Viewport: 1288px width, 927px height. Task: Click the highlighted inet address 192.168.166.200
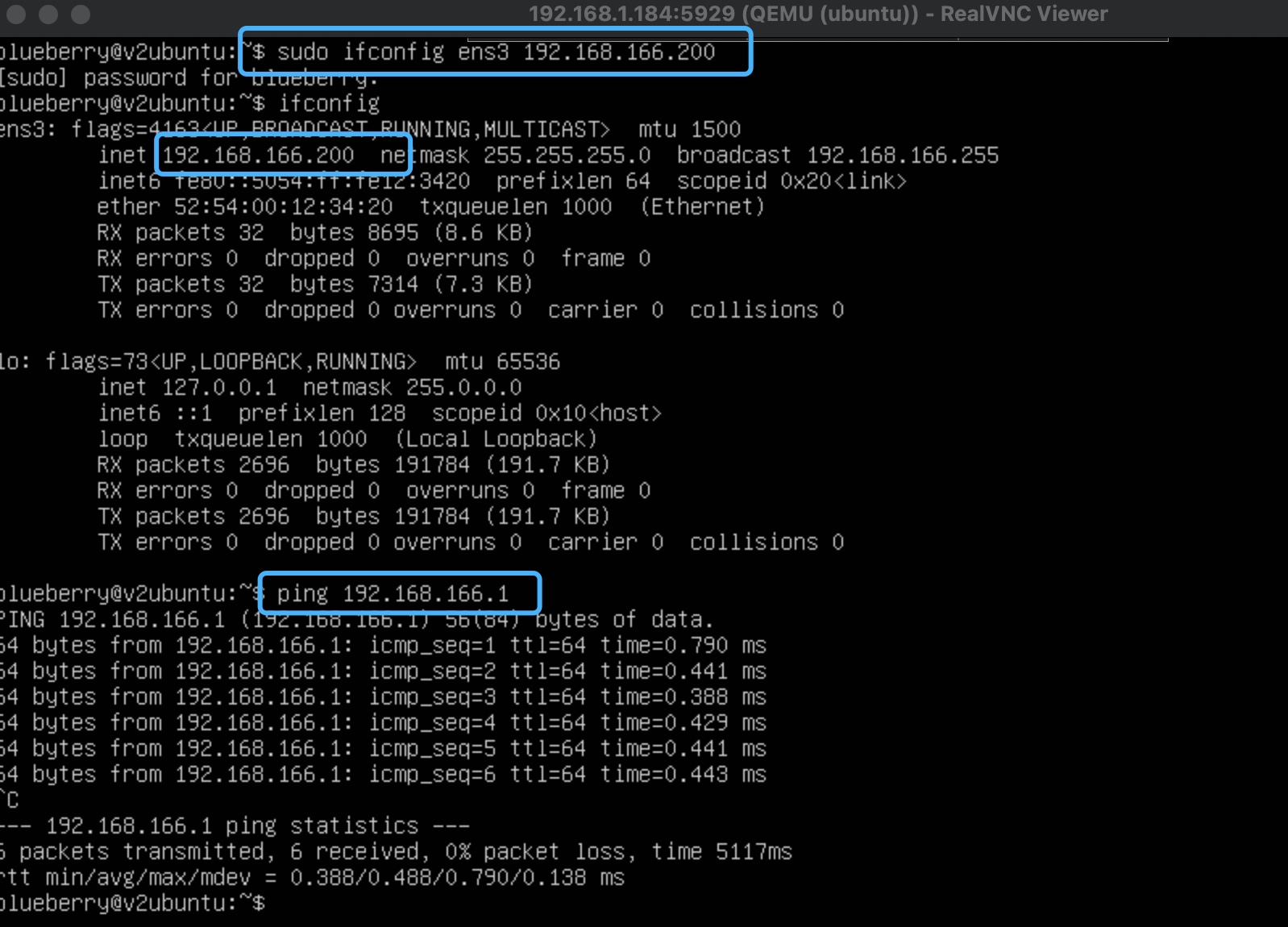pos(258,156)
